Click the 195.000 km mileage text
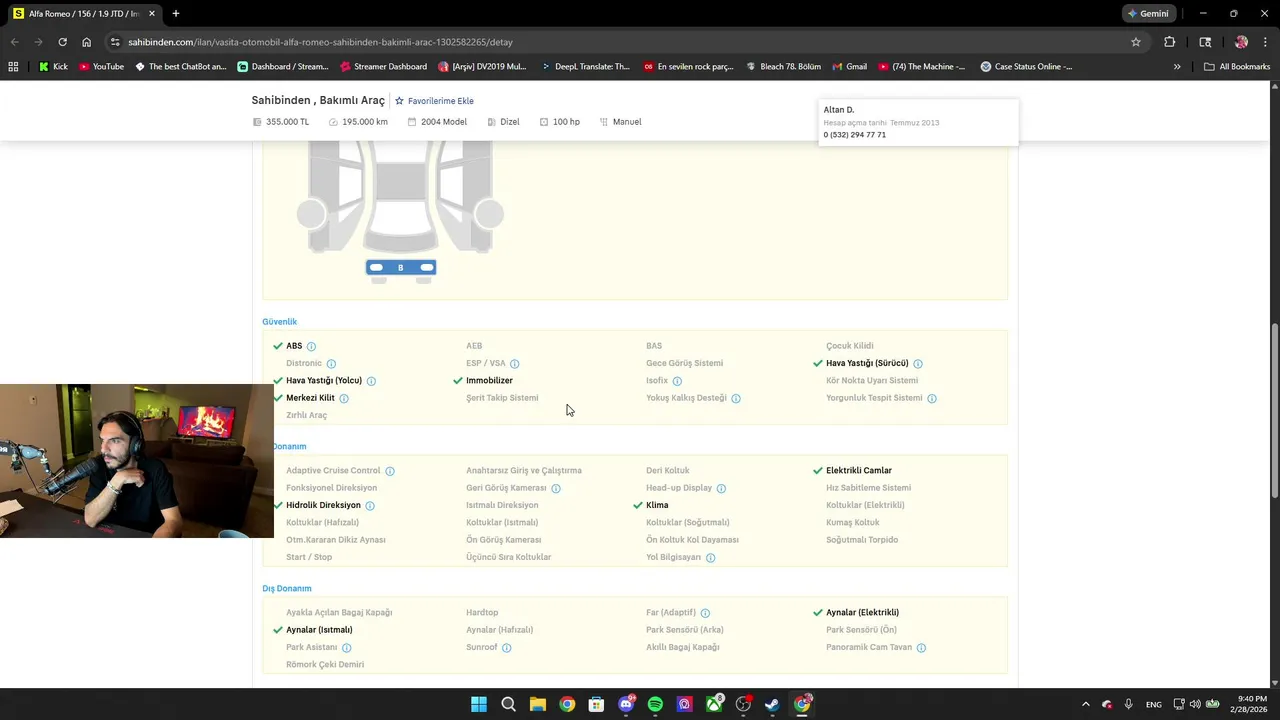The image size is (1280, 720). (x=365, y=122)
